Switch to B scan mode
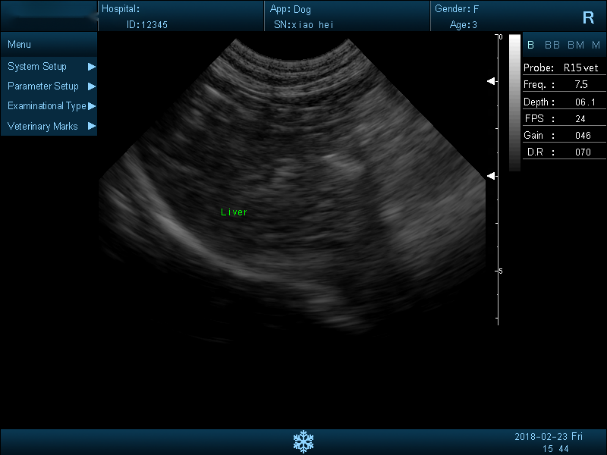Viewport: 607px width, 455px height. click(x=530, y=45)
